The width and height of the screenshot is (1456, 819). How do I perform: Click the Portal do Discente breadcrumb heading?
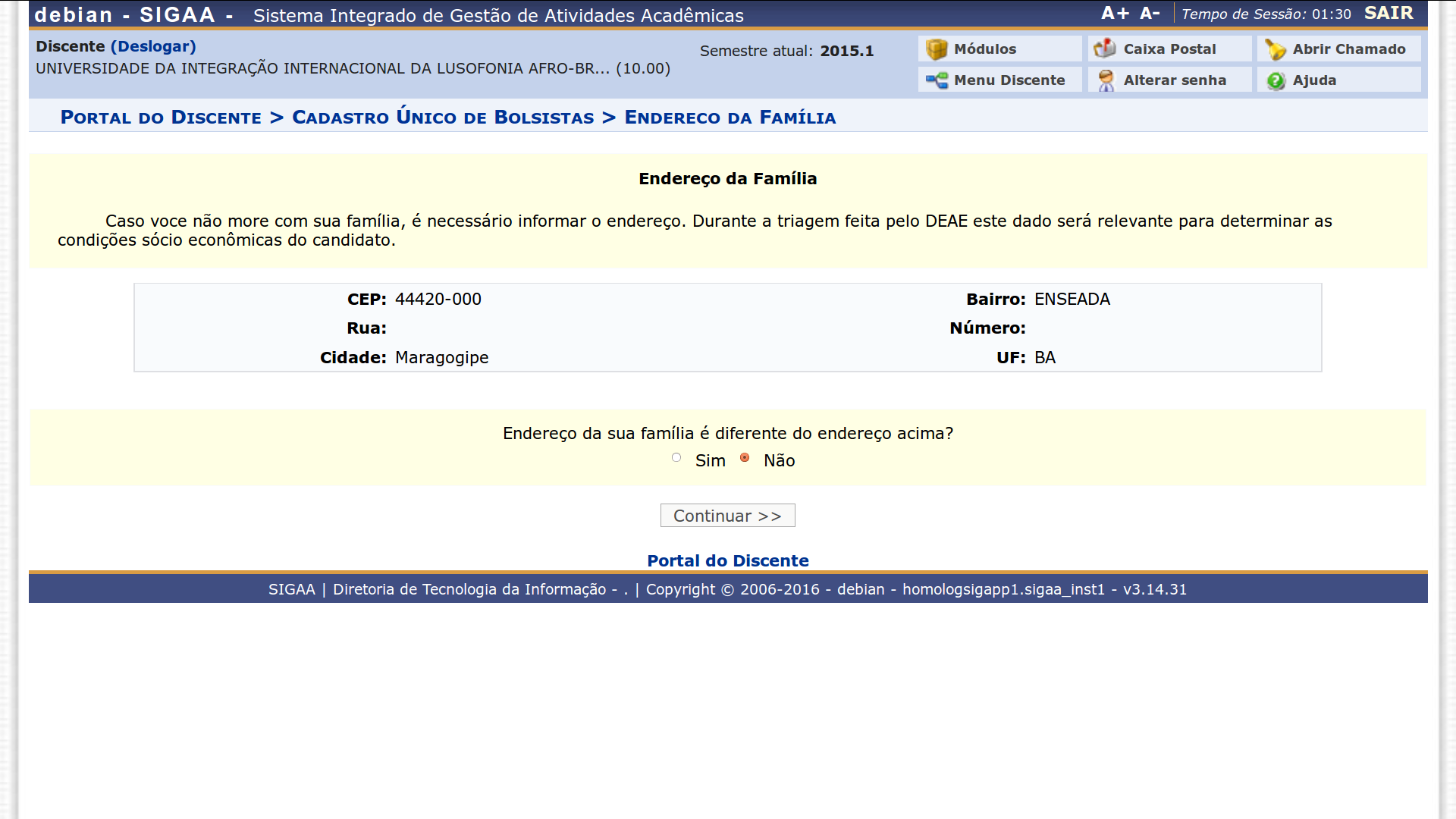pyautogui.click(x=161, y=118)
